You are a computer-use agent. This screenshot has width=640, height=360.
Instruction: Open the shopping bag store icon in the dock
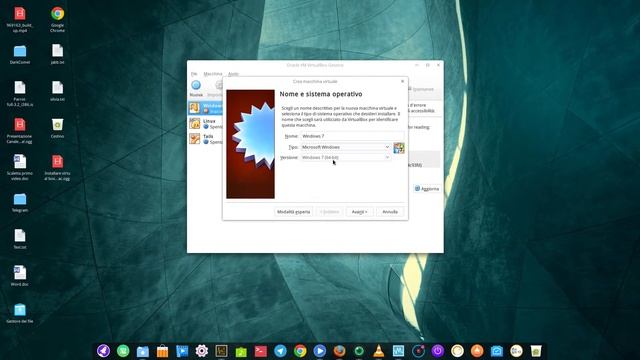[x=162, y=351]
